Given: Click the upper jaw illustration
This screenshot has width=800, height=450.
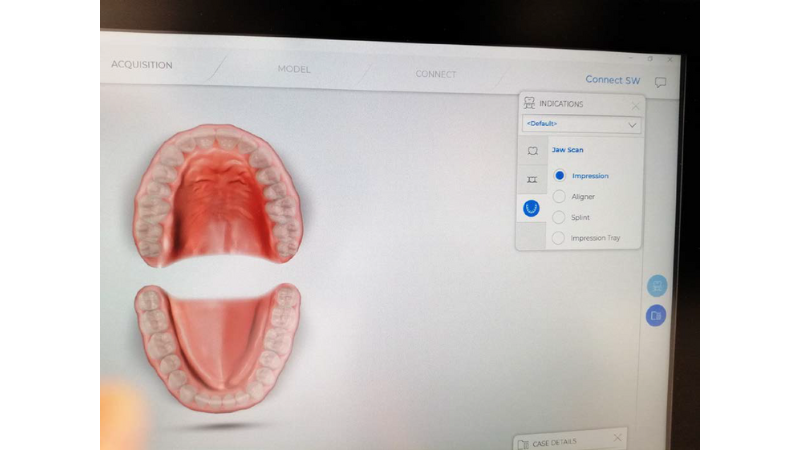Looking at the screenshot, I should [218, 194].
